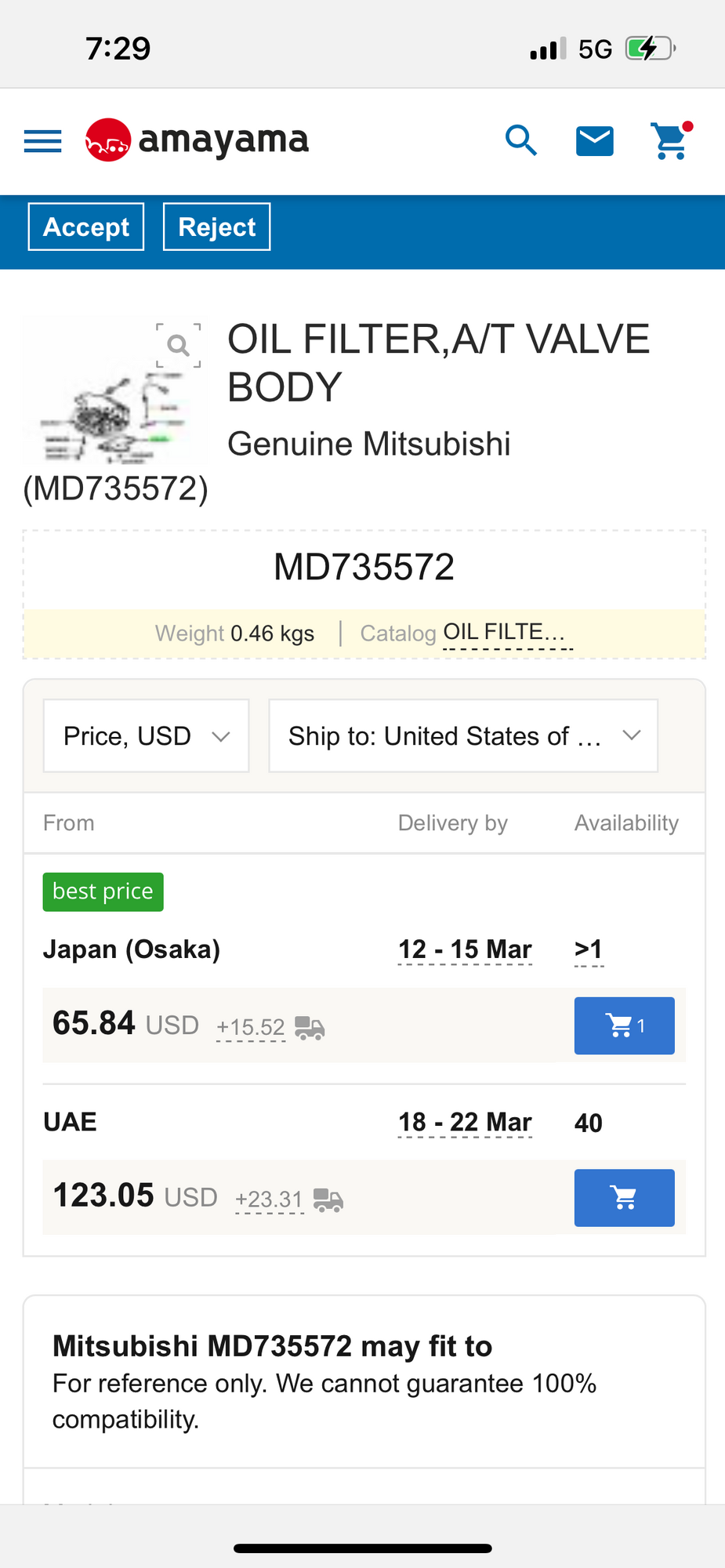View the >1 availability info
The width and height of the screenshot is (725, 1568).
(589, 949)
